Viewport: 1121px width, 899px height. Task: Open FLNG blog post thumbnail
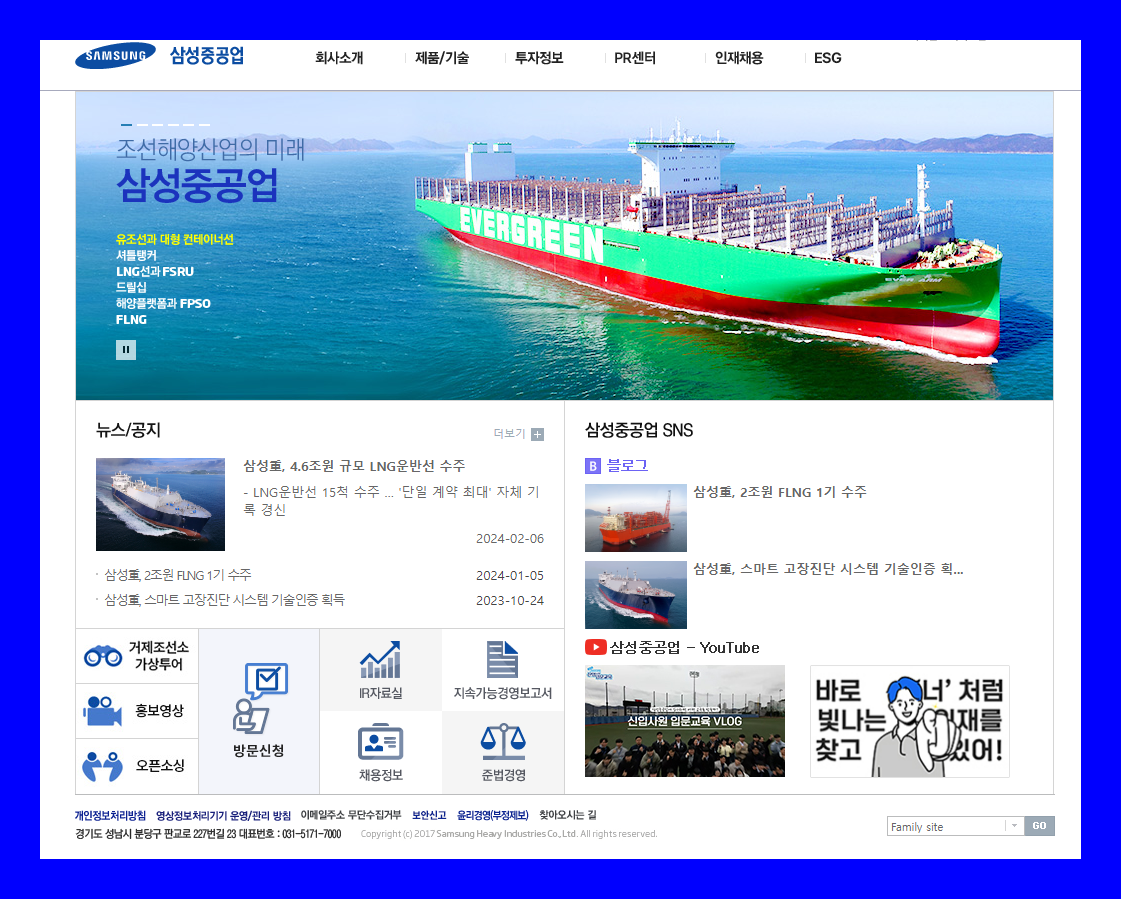click(x=636, y=518)
